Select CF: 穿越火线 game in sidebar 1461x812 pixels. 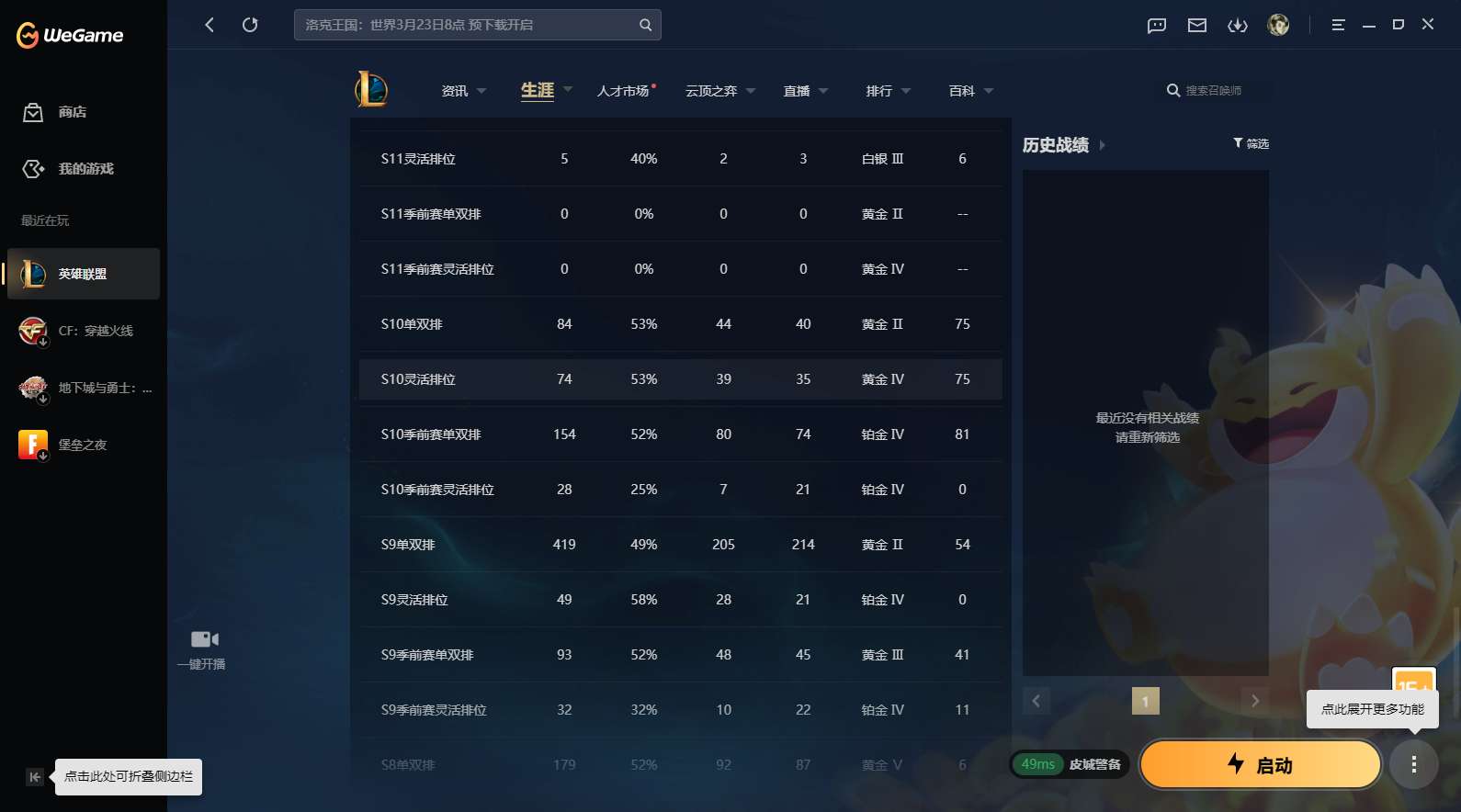point(84,331)
